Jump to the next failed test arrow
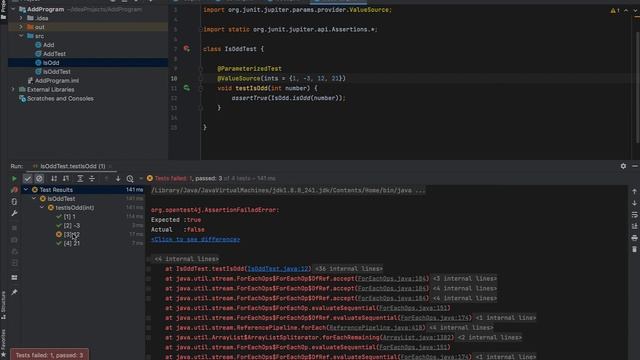 [x=118, y=179]
